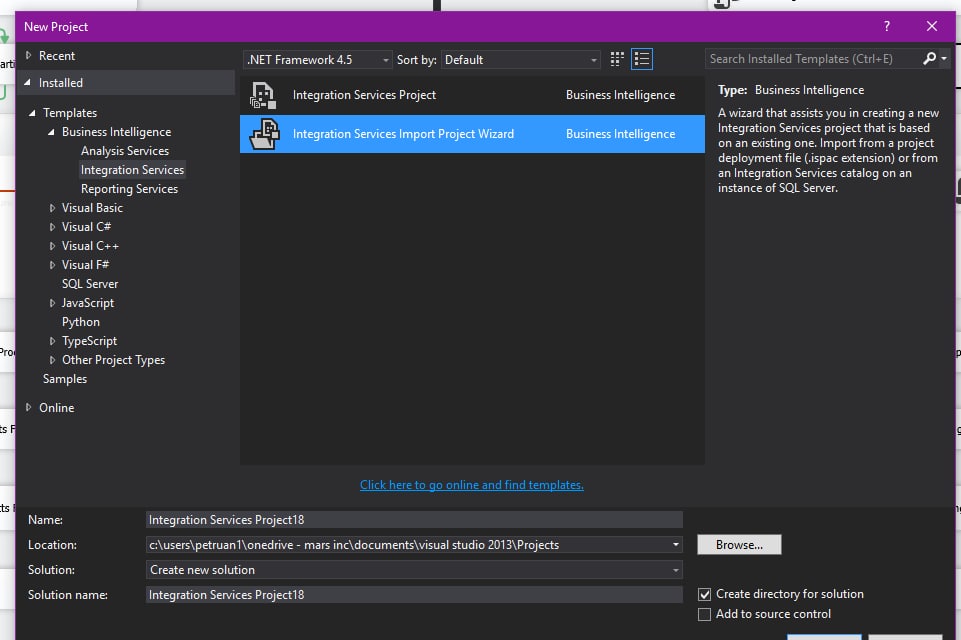This screenshot has width=961, height=640.
Task: Expand the Visual Basic node
Action: [52, 208]
